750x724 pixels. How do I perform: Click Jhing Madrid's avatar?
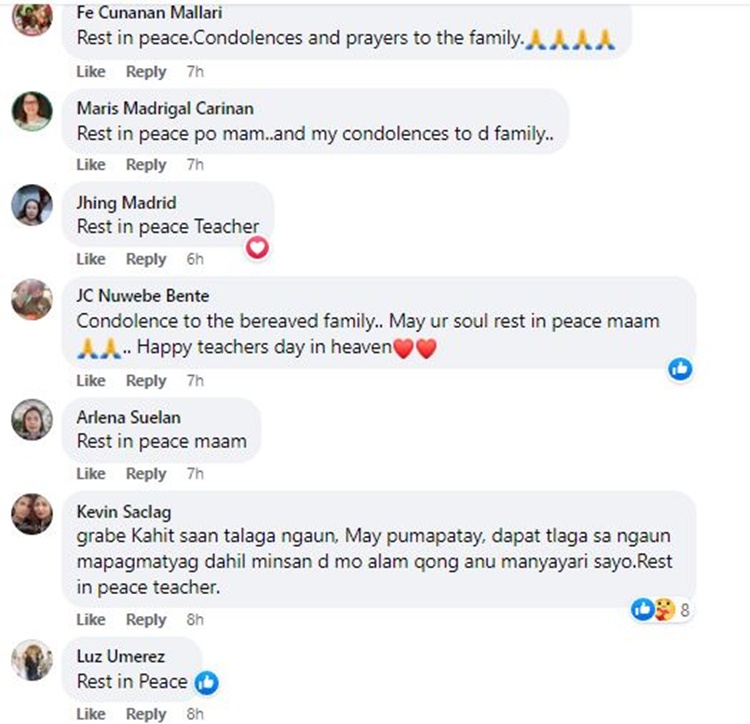[31, 205]
